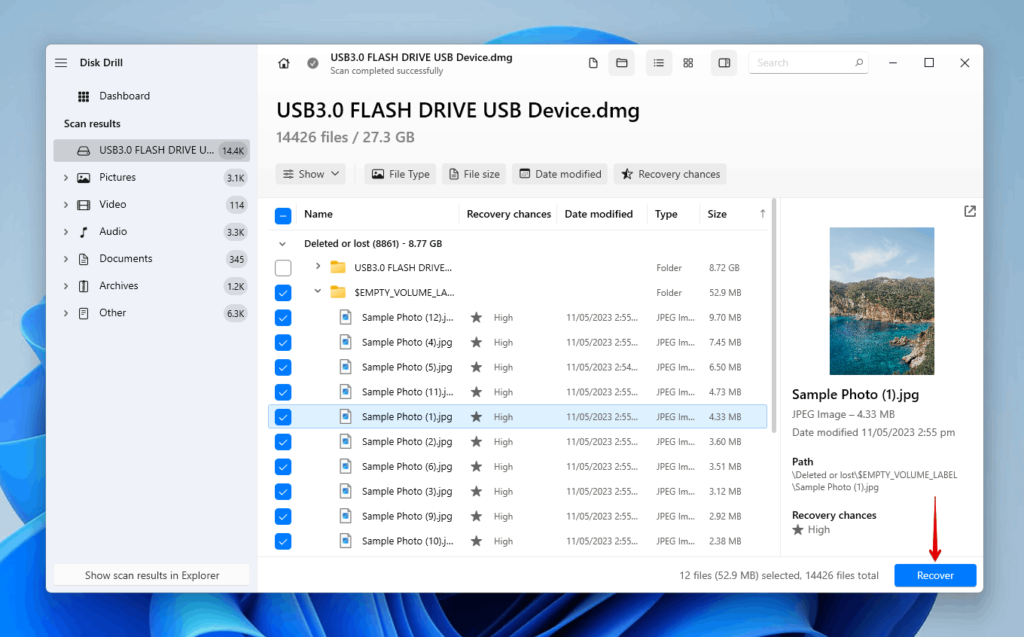Click the Recover button
This screenshot has height=637, width=1024.
[934, 575]
